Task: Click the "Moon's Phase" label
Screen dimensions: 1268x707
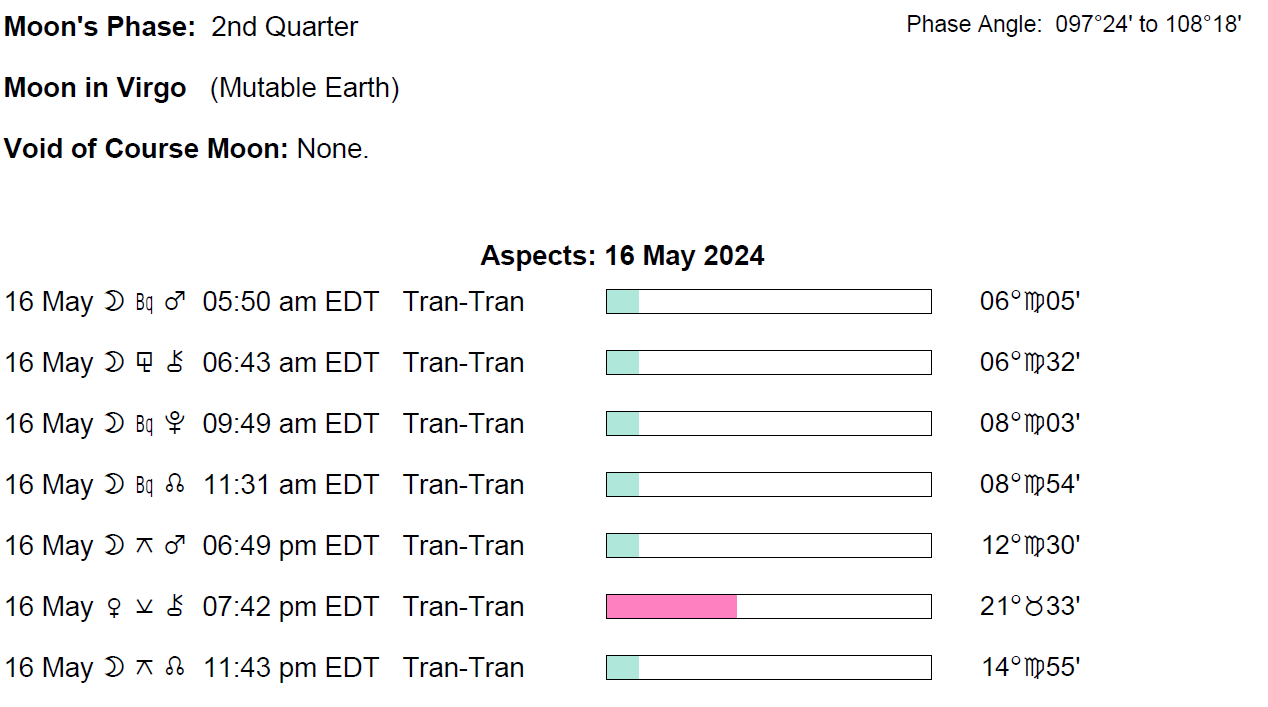Action: (x=99, y=27)
